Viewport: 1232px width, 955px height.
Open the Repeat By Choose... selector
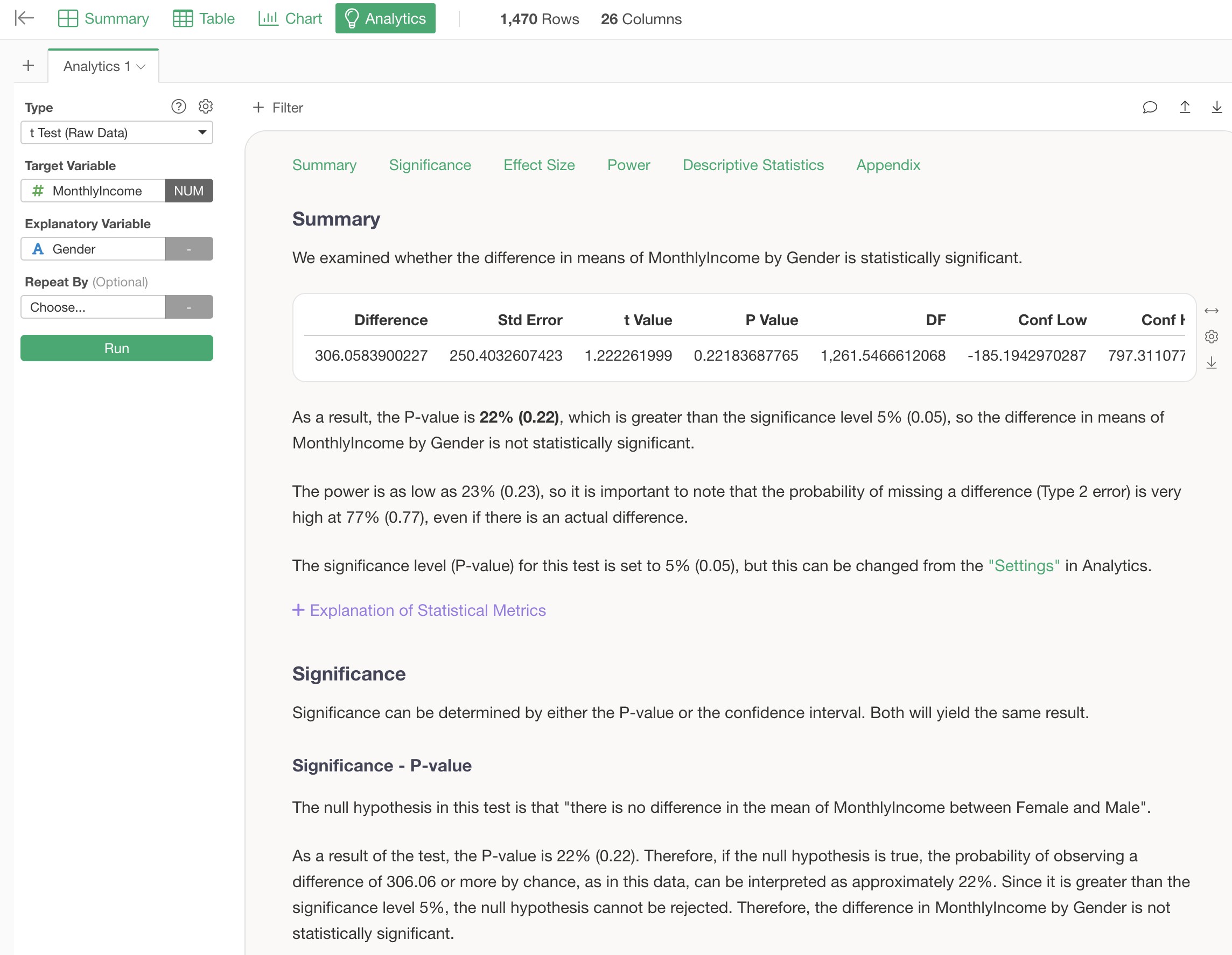(93, 307)
